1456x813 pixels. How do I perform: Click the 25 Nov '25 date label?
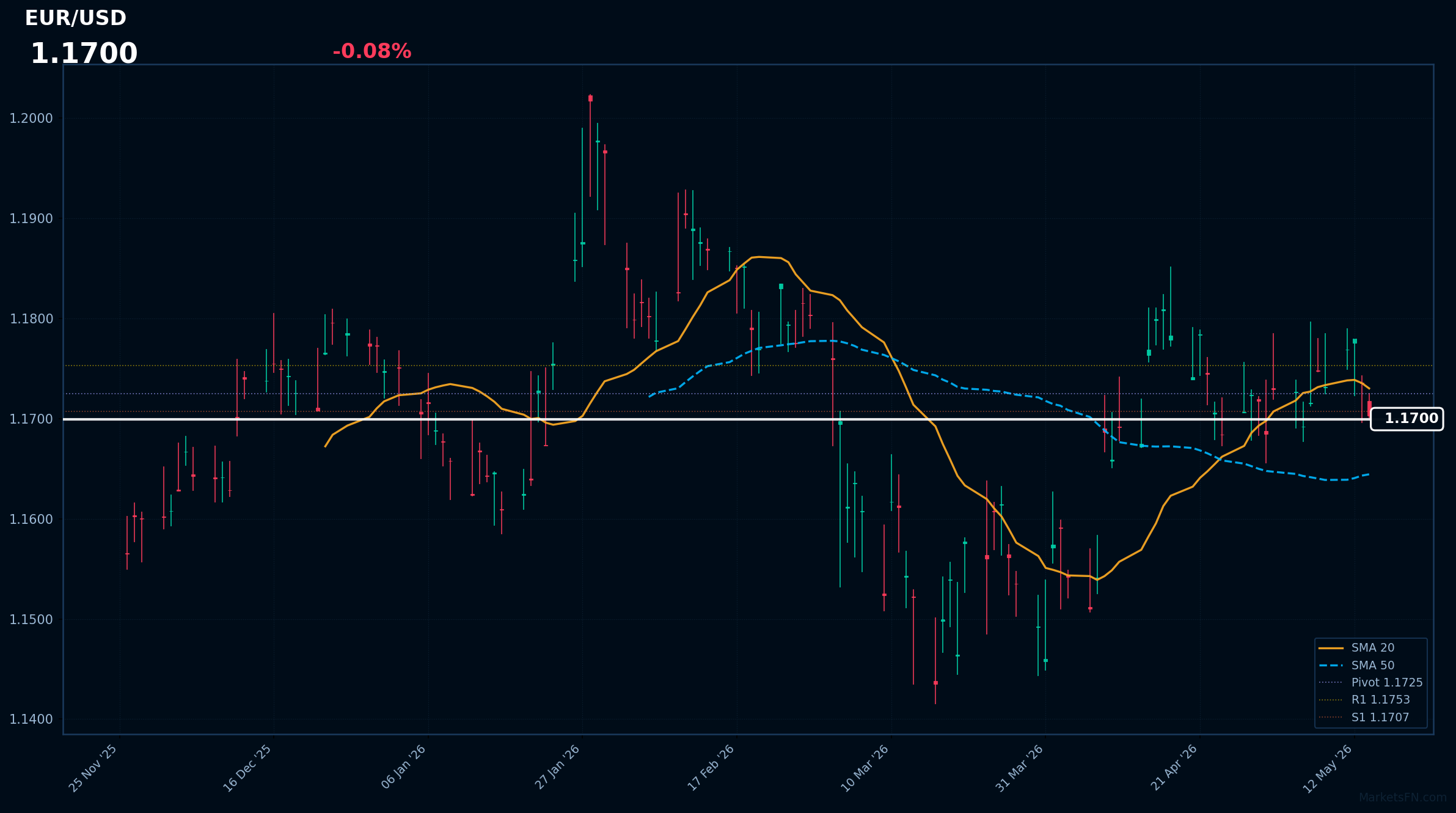(93, 768)
